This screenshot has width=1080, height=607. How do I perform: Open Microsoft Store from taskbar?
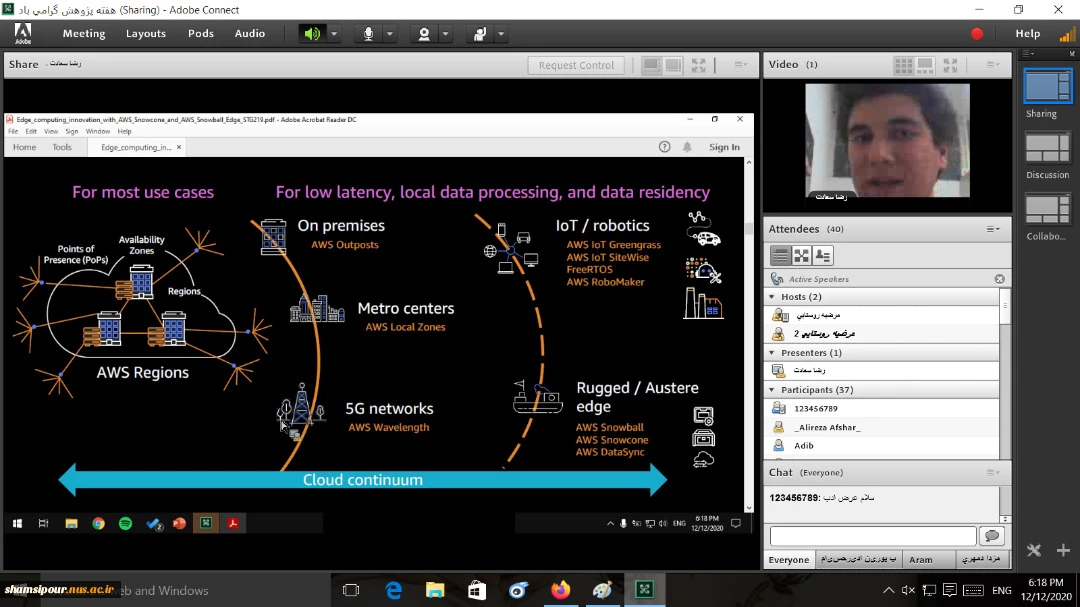click(477, 590)
